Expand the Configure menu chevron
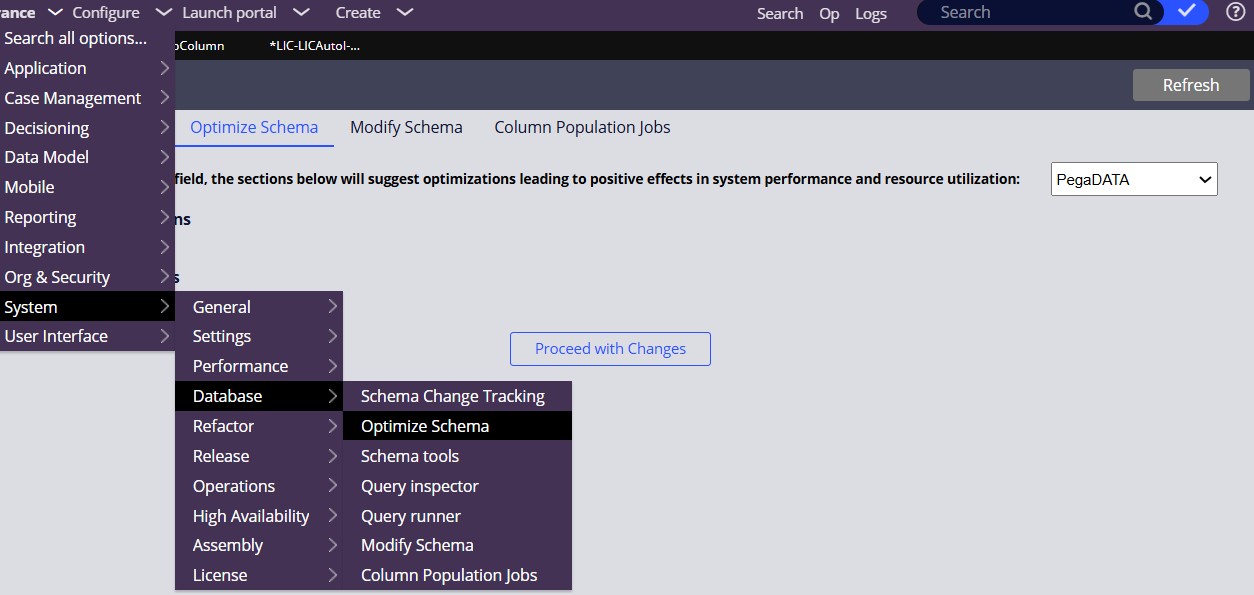 click(163, 13)
